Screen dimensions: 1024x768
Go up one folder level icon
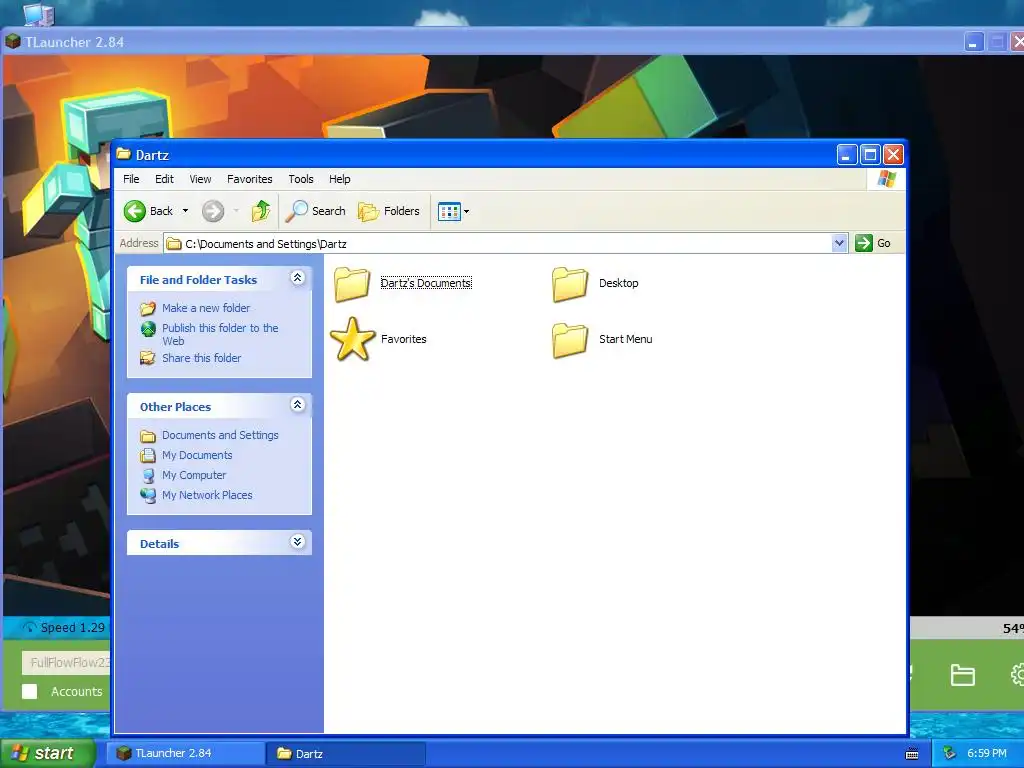261,211
